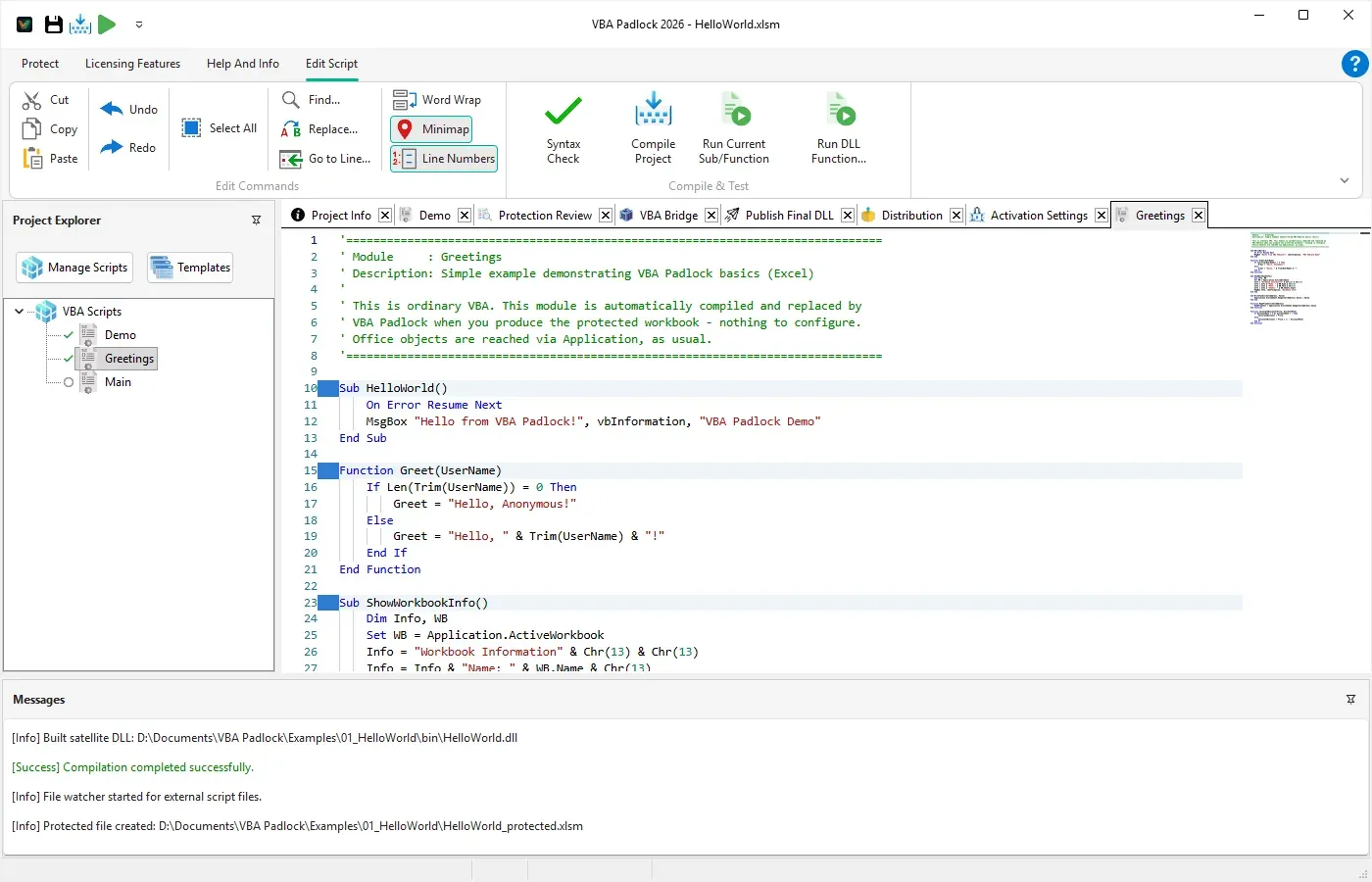The height and width of the screenshot is (882, 1372).
Task: Click Compile Project
Action: tap(654, 128)
